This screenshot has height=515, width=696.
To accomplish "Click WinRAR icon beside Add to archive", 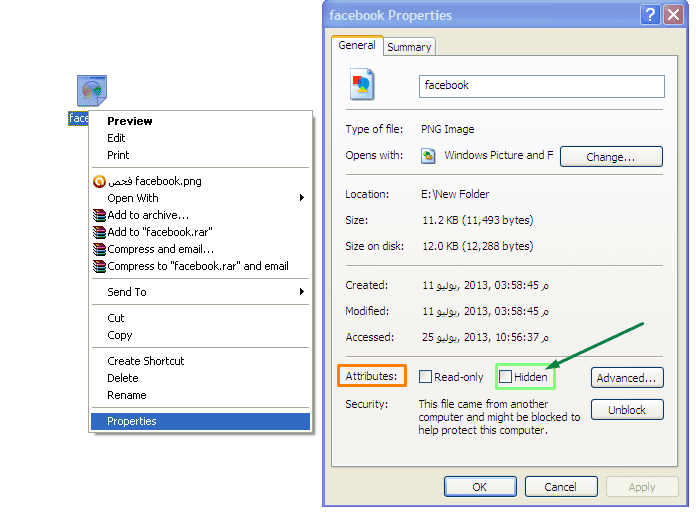I will tap(99, 215).
